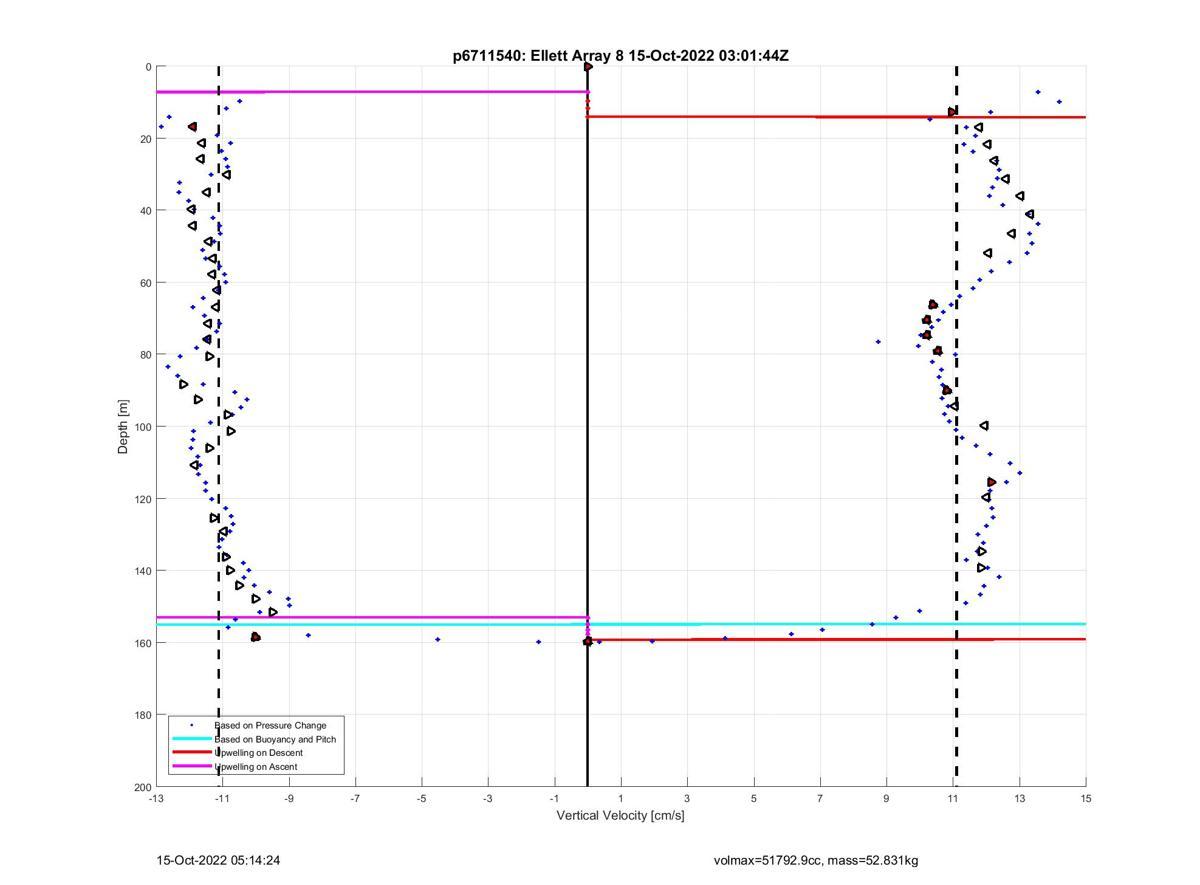
Task: Click the x-axis tick label '3'
Action: (x=687, y=798)
